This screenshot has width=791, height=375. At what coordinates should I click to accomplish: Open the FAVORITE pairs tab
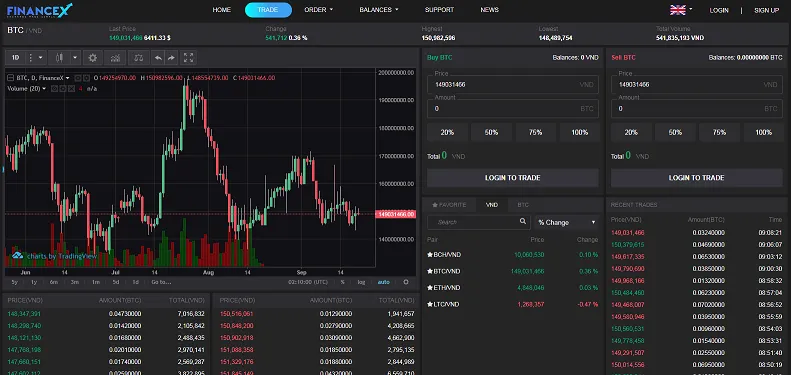[449, 205]
